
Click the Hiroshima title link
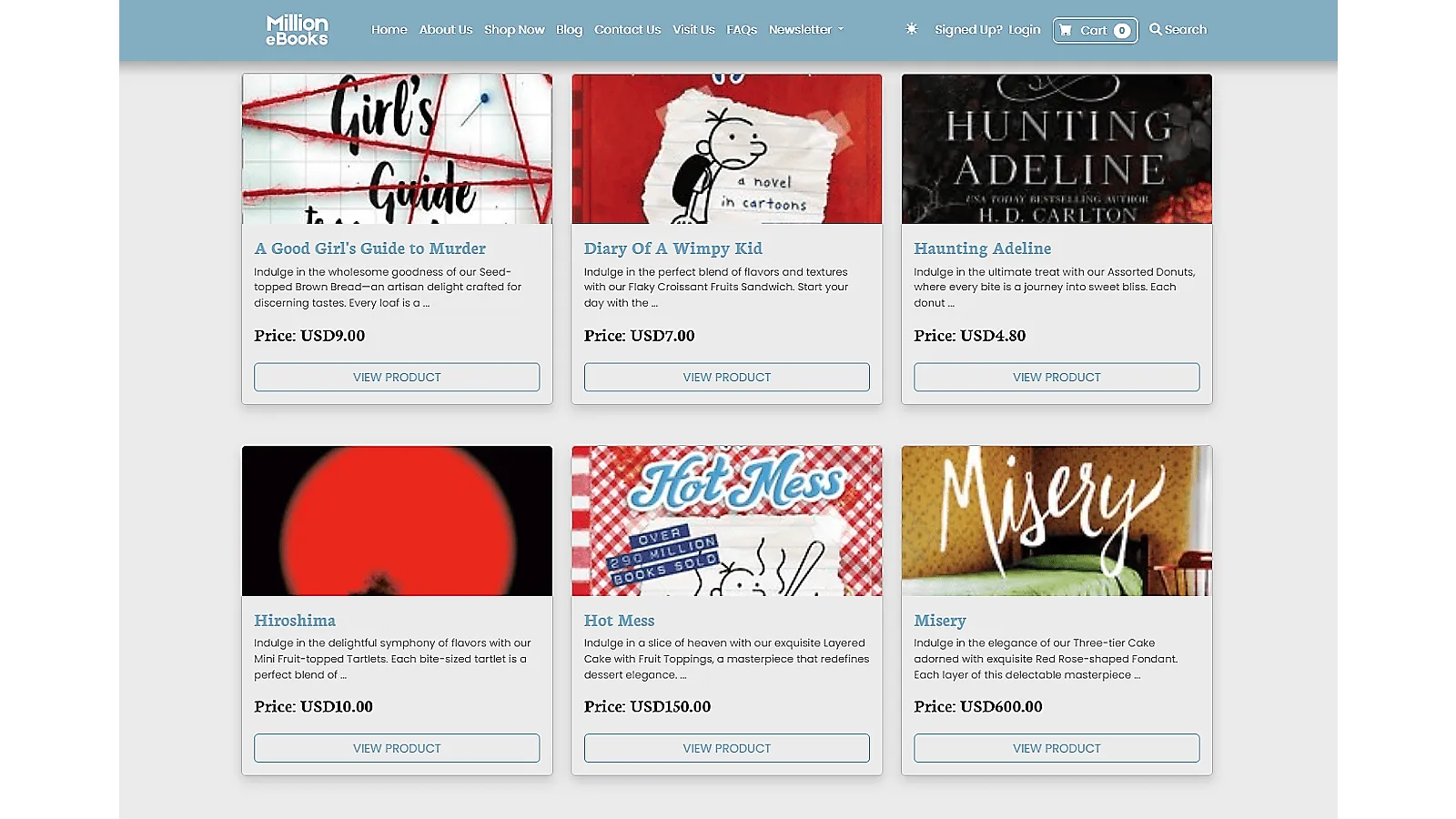(x=295, y=621)
